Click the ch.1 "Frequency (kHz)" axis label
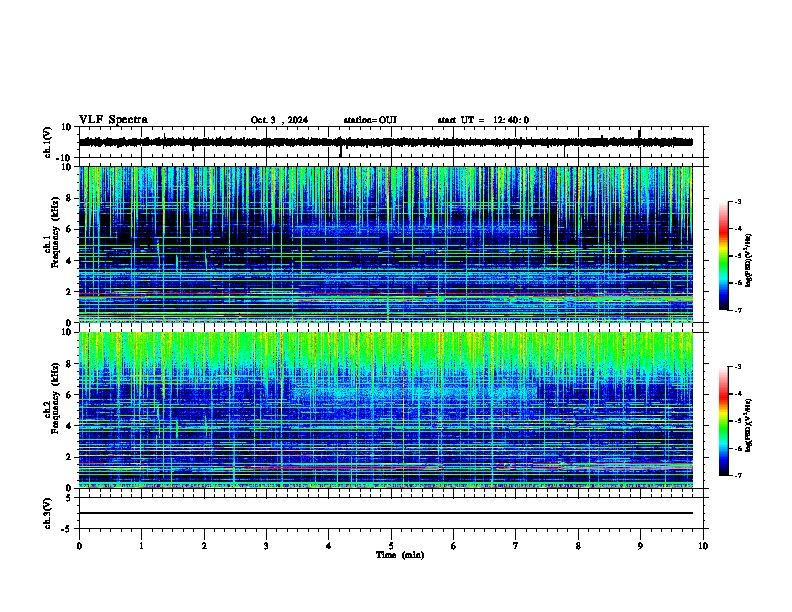 point(55,233)
